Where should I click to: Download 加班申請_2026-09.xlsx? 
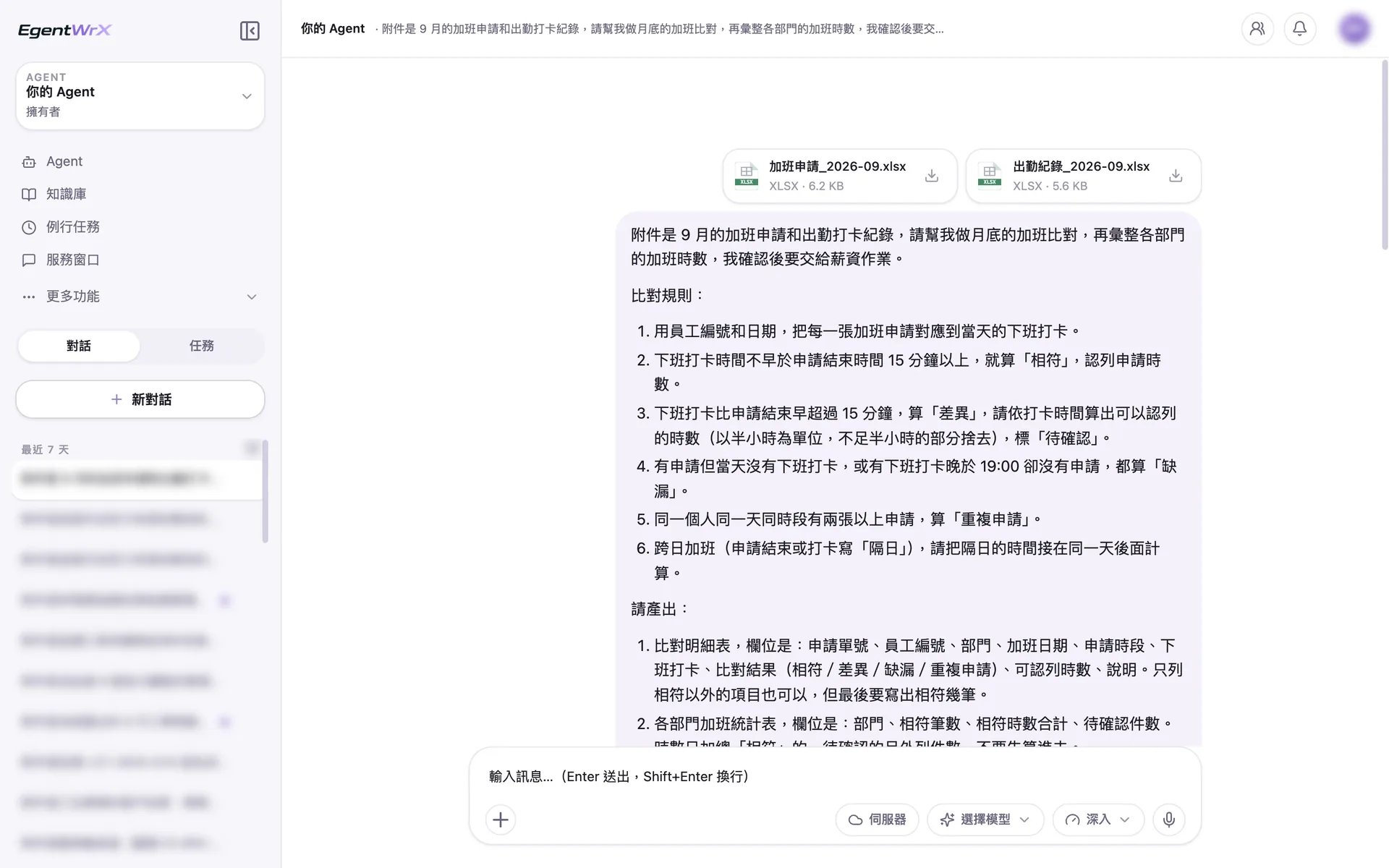(932, 176)
